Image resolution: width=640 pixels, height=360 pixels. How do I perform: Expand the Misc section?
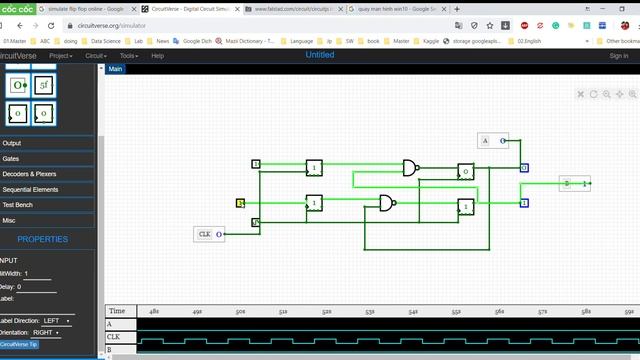pos(47,220)
